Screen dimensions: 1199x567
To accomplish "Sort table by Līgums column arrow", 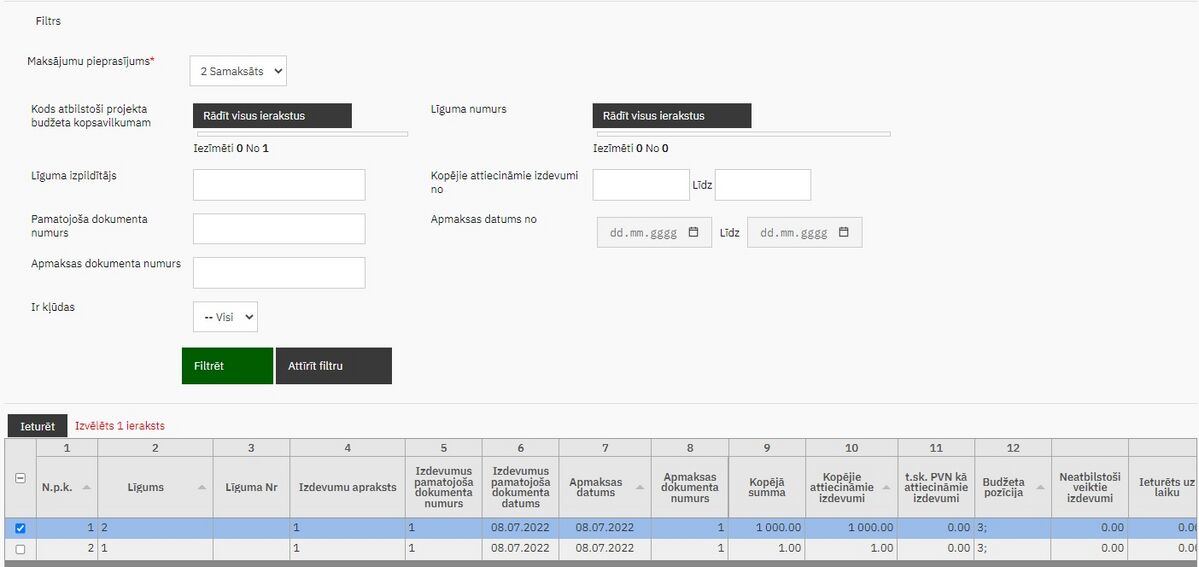I will (x=202, y=487).
